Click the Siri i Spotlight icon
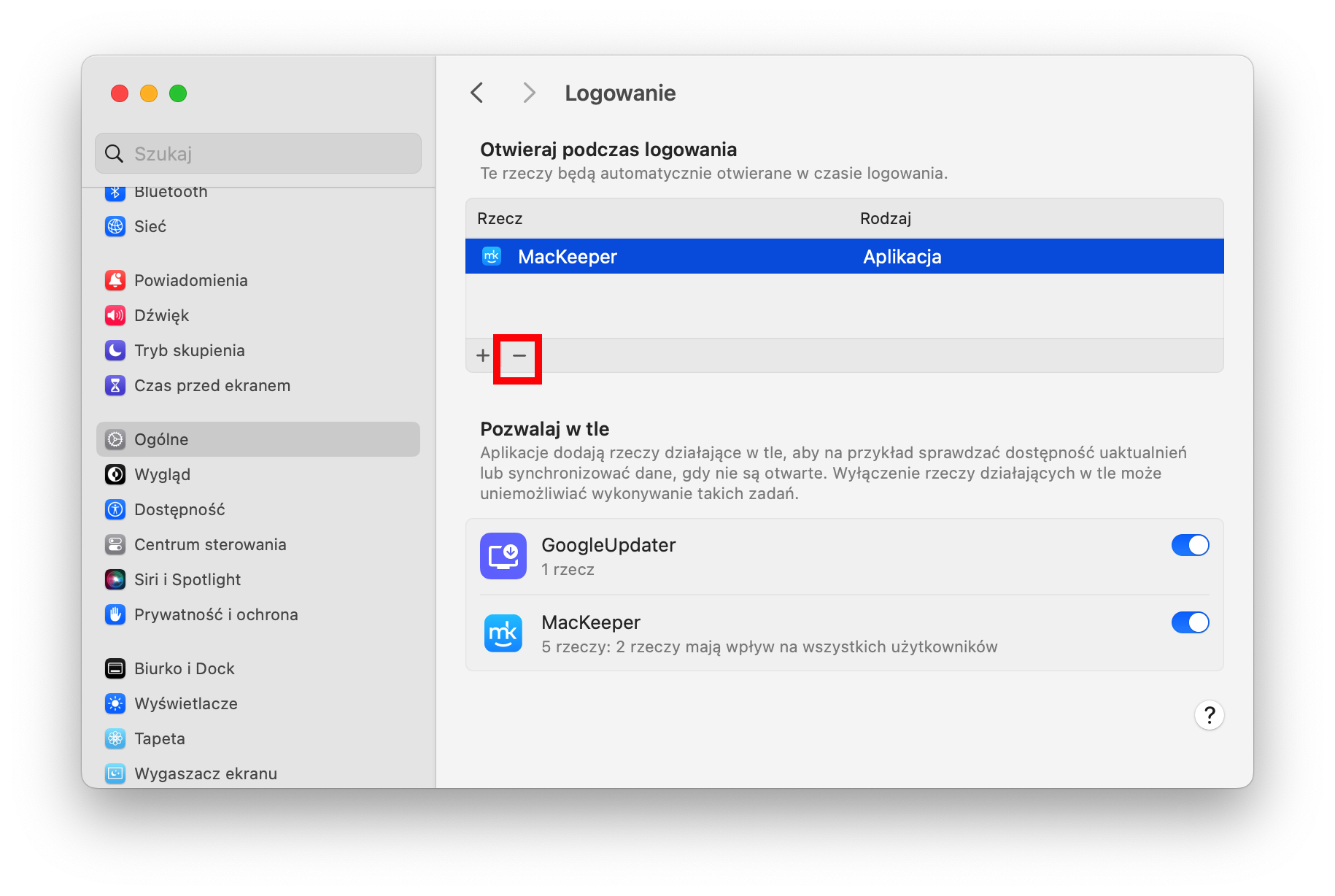 [x=115, y=579]
